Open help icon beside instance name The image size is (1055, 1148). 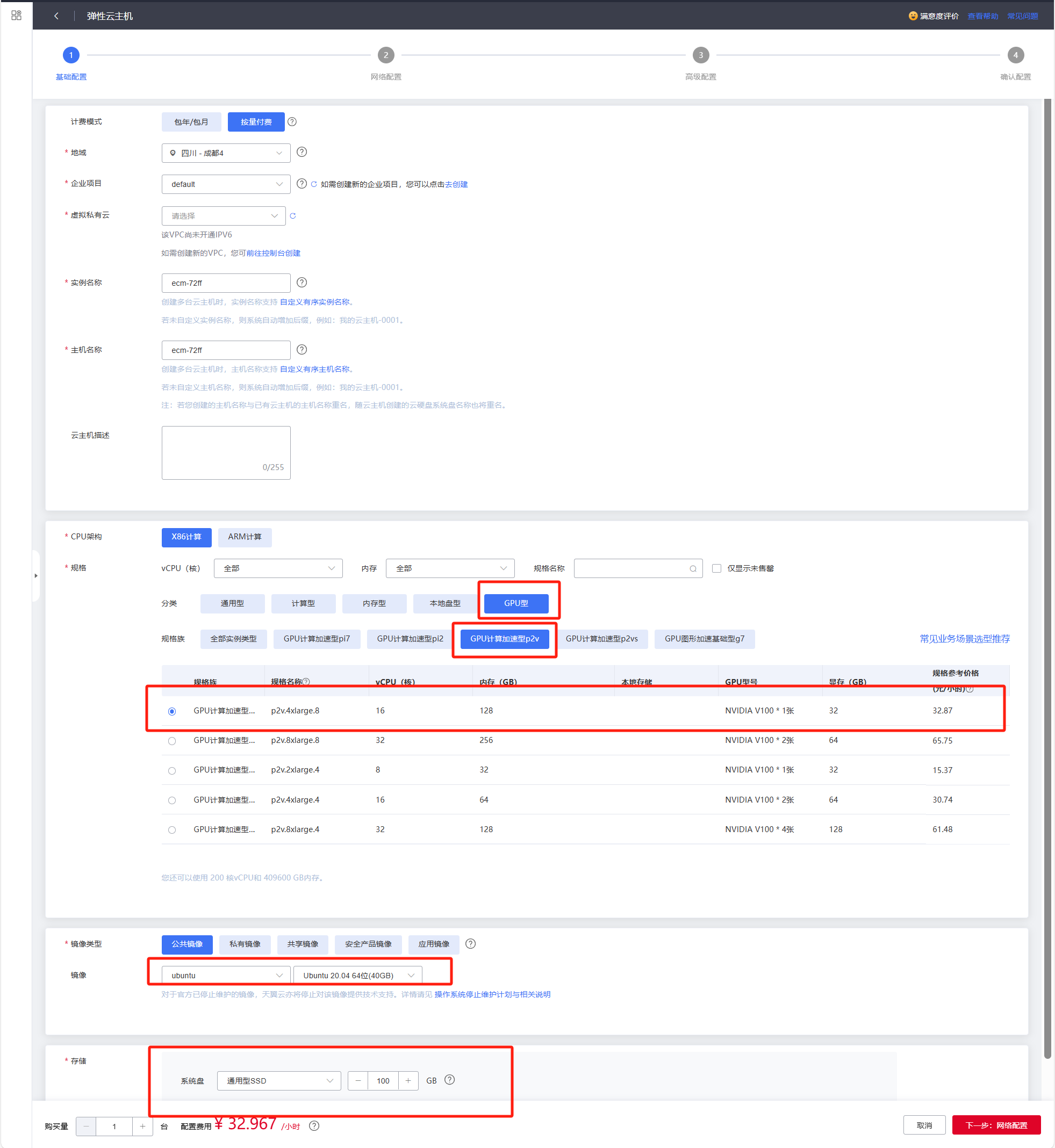pos(302,283)
